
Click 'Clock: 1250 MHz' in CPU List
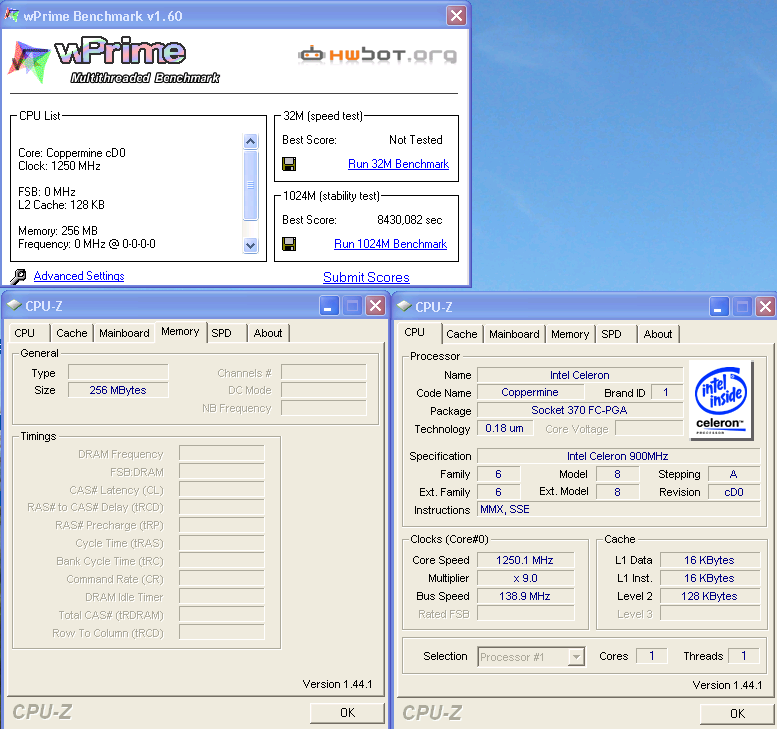59,166
